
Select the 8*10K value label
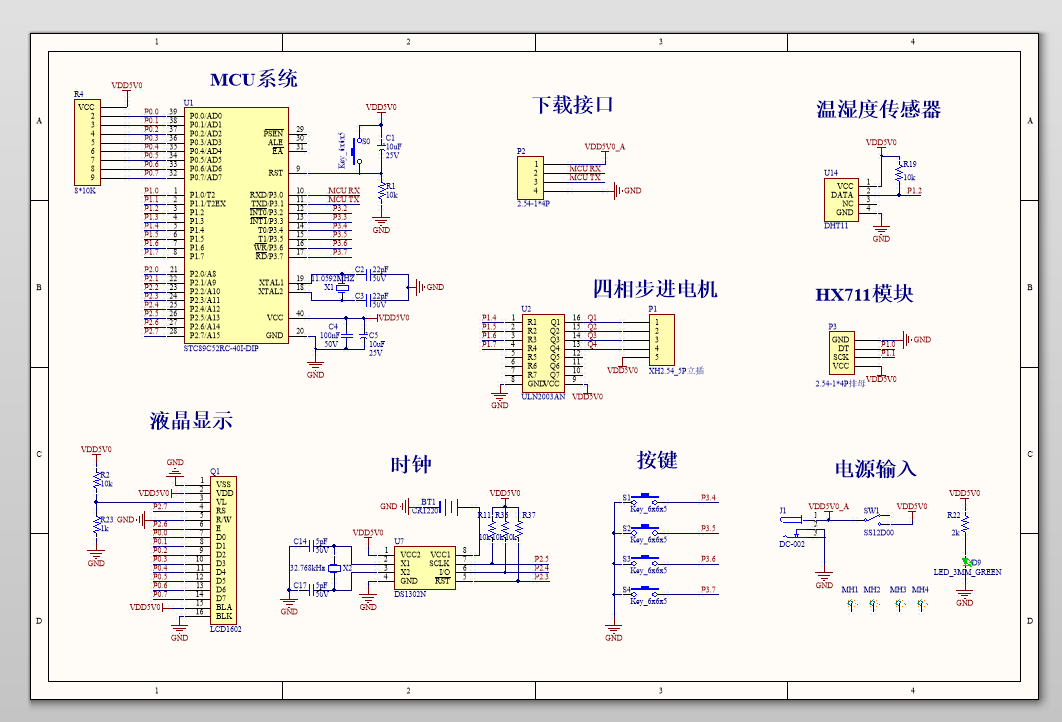[x=85, y=191]
